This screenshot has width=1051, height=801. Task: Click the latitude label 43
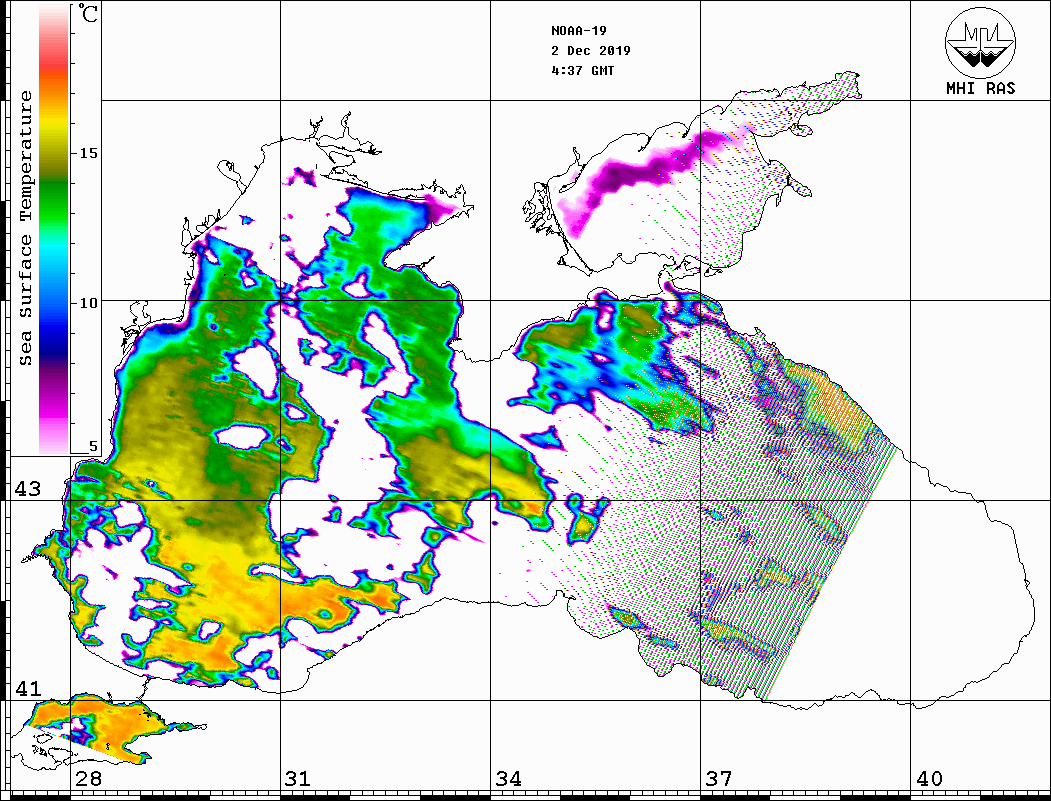pyautogui.click(x=27, y=489)
